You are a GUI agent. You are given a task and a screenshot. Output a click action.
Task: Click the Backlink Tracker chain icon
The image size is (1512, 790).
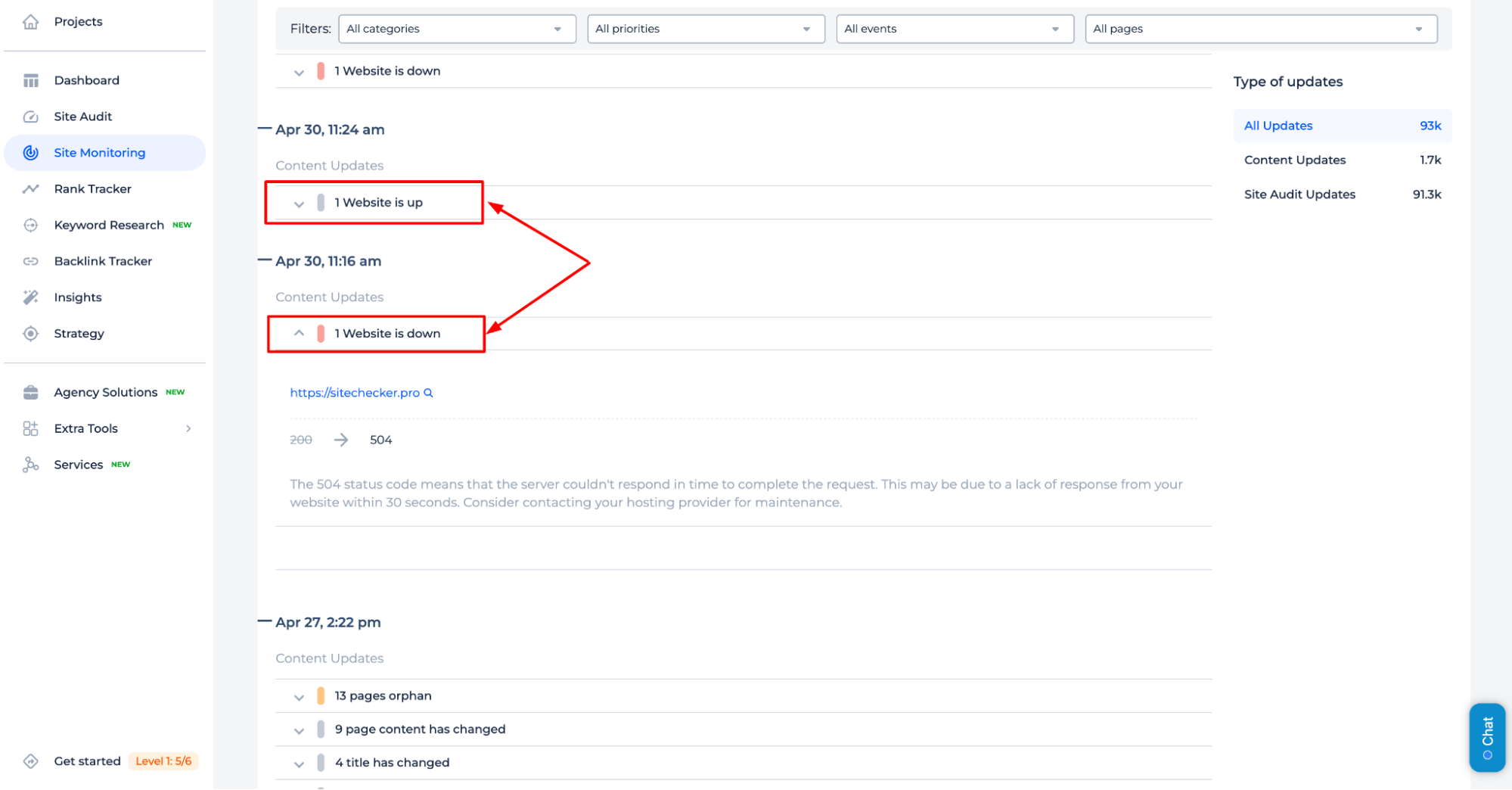(x=30, y=262)
